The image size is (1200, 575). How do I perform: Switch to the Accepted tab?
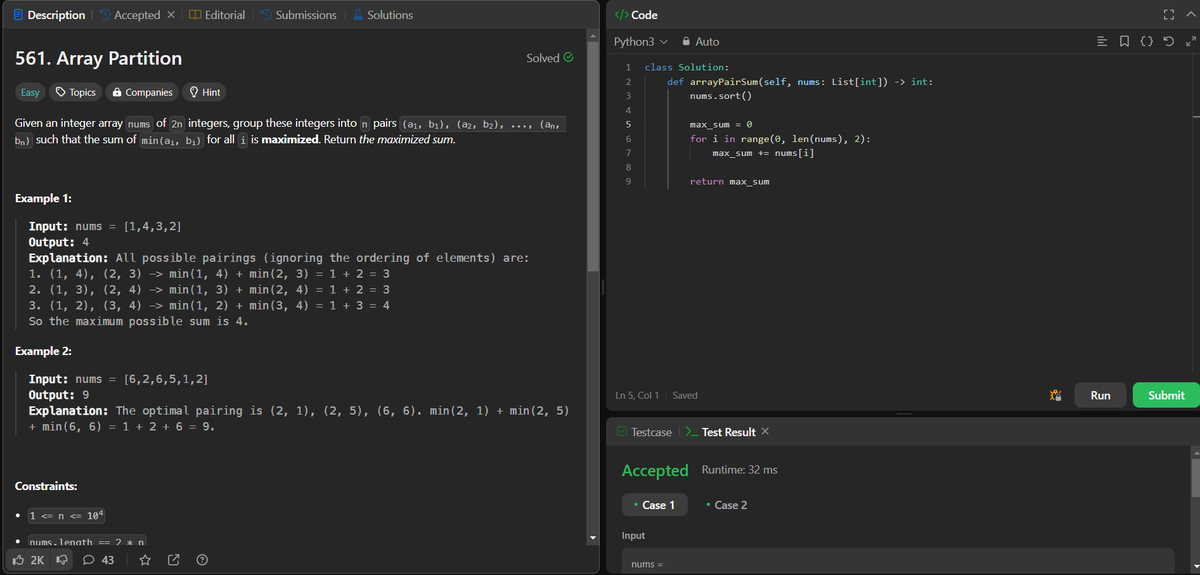pyautogui.click(x=129, y=15)
